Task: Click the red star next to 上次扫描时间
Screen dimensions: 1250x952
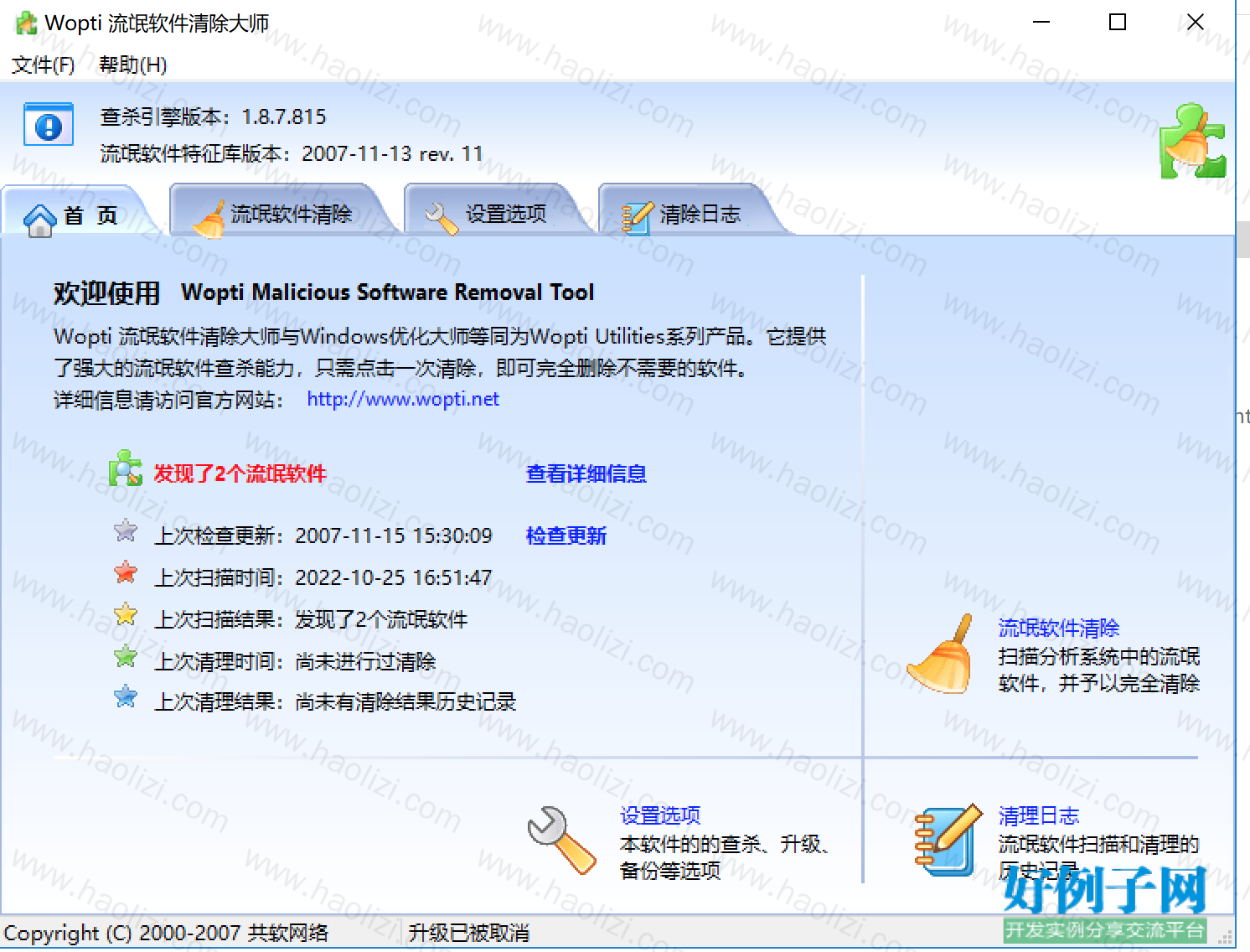Action: click(x=126, y=572)
